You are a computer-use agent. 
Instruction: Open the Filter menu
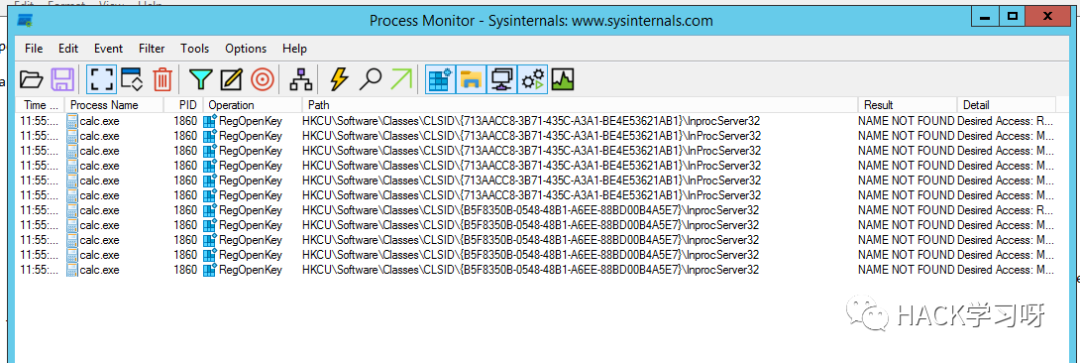[x=152, y=49]
